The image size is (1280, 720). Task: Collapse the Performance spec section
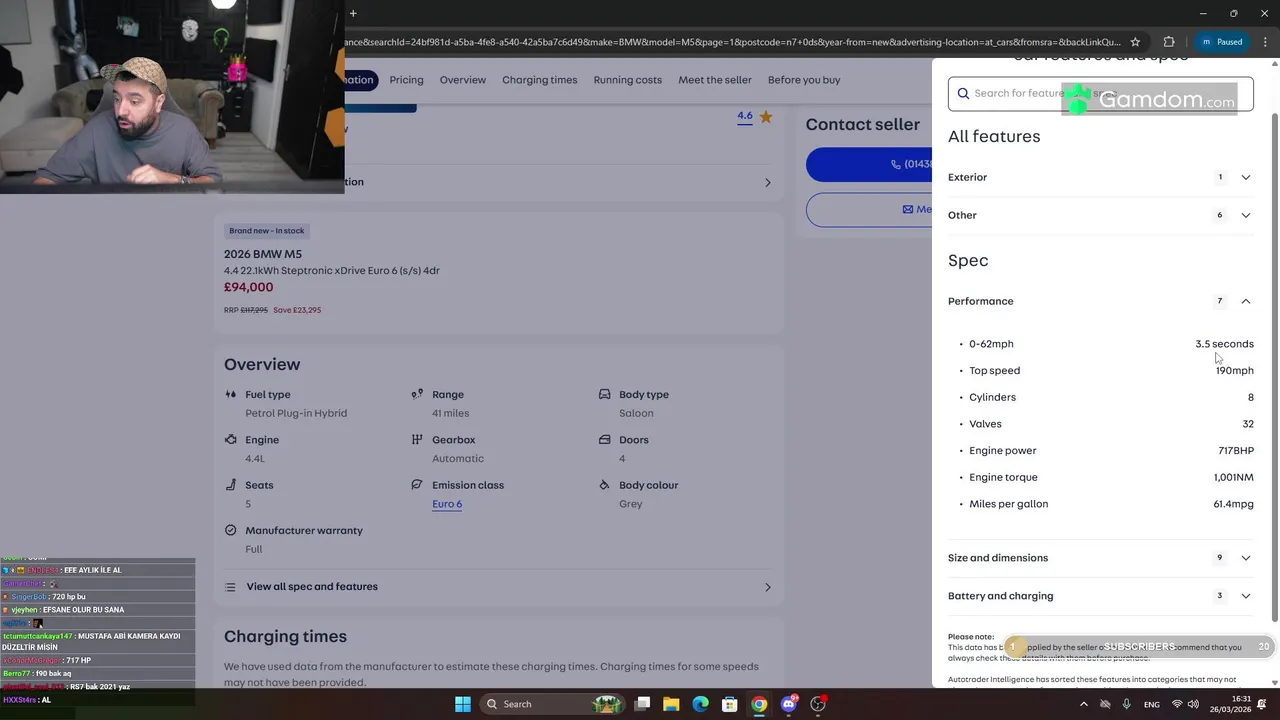click(x=1100, y=301)
